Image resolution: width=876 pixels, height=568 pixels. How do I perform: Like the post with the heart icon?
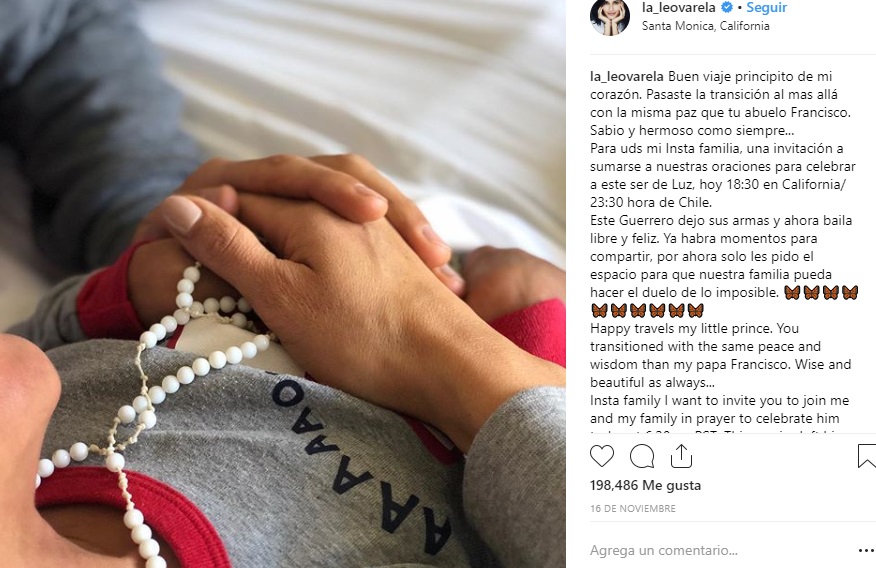point(602,456)
